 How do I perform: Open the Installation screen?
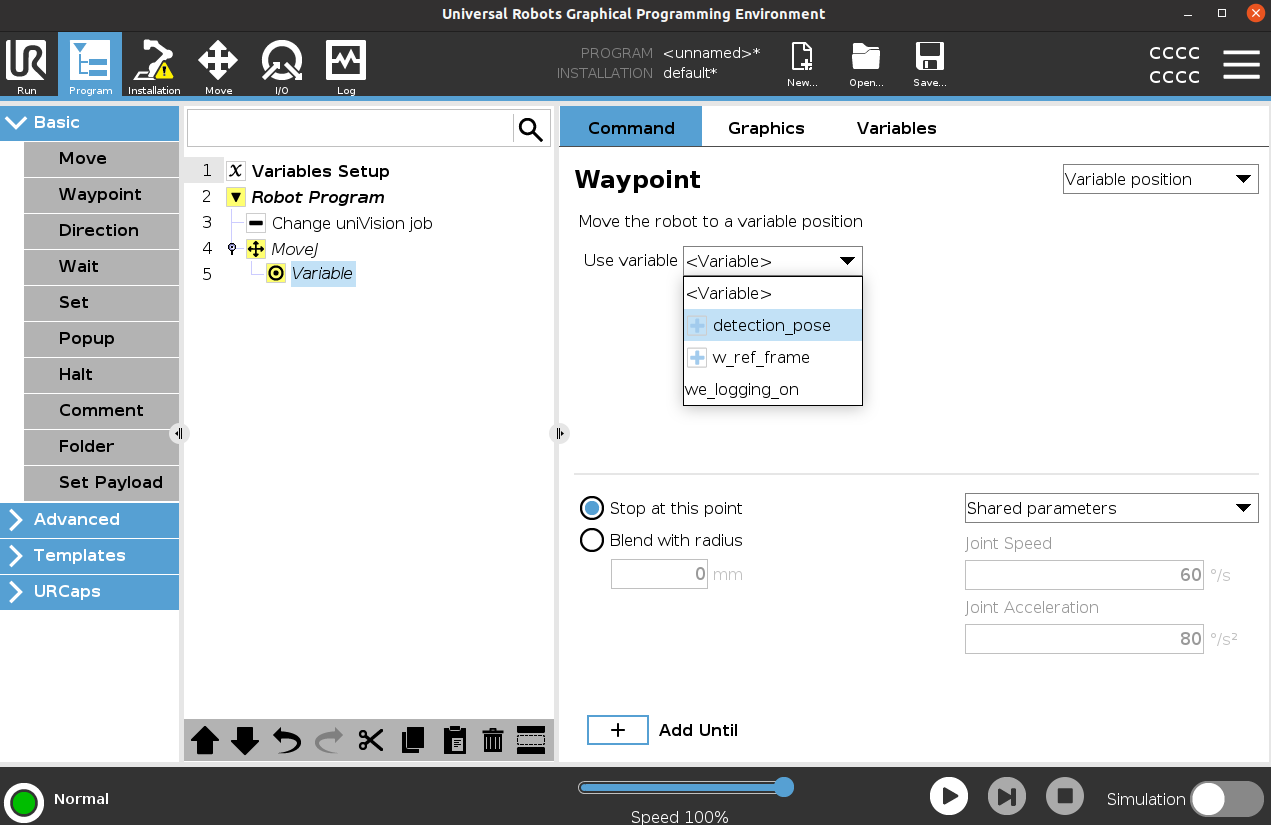(x=154, y=68)
